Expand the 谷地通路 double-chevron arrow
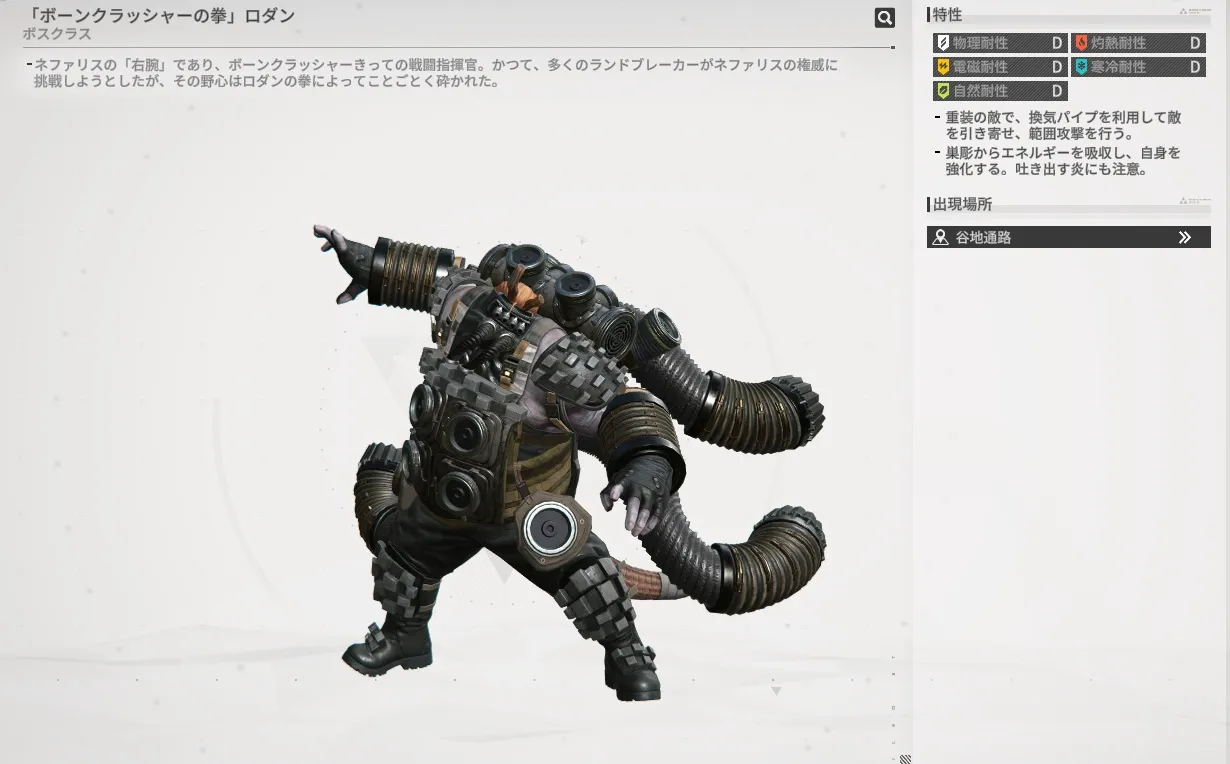Screen dimensions: 1230x764 (1184, 238)
